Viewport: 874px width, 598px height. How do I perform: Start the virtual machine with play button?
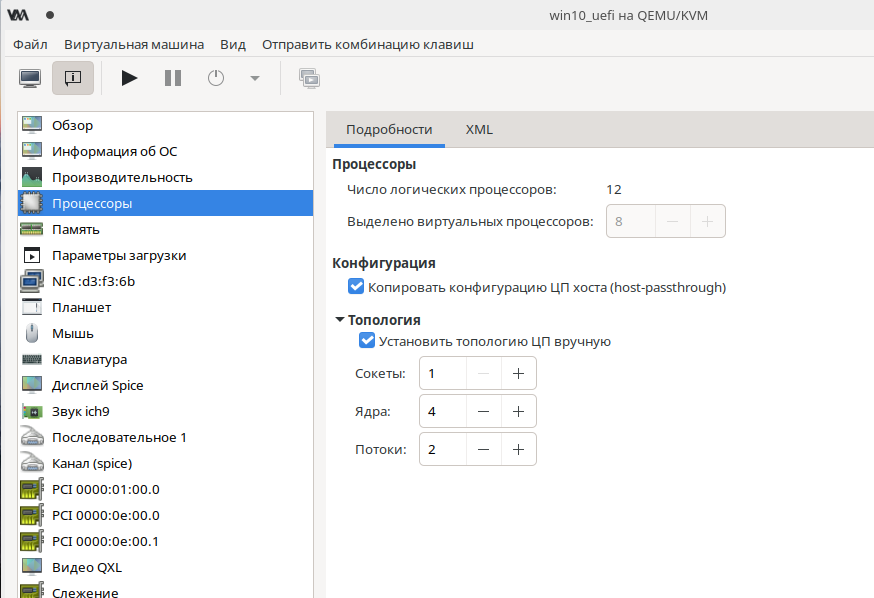(129, 78)
